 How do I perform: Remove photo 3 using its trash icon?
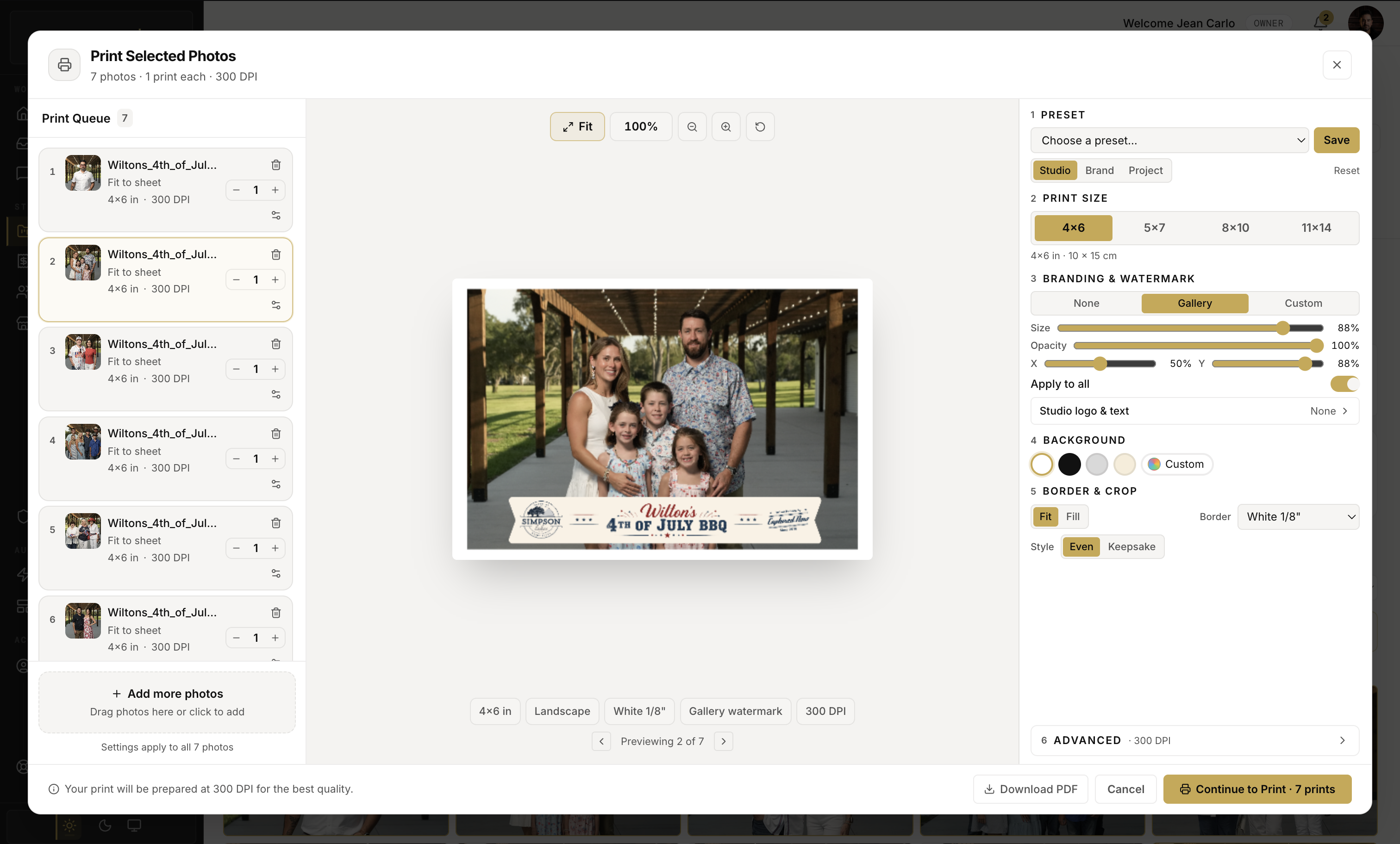pyautogui.click(x=275, y=344)
